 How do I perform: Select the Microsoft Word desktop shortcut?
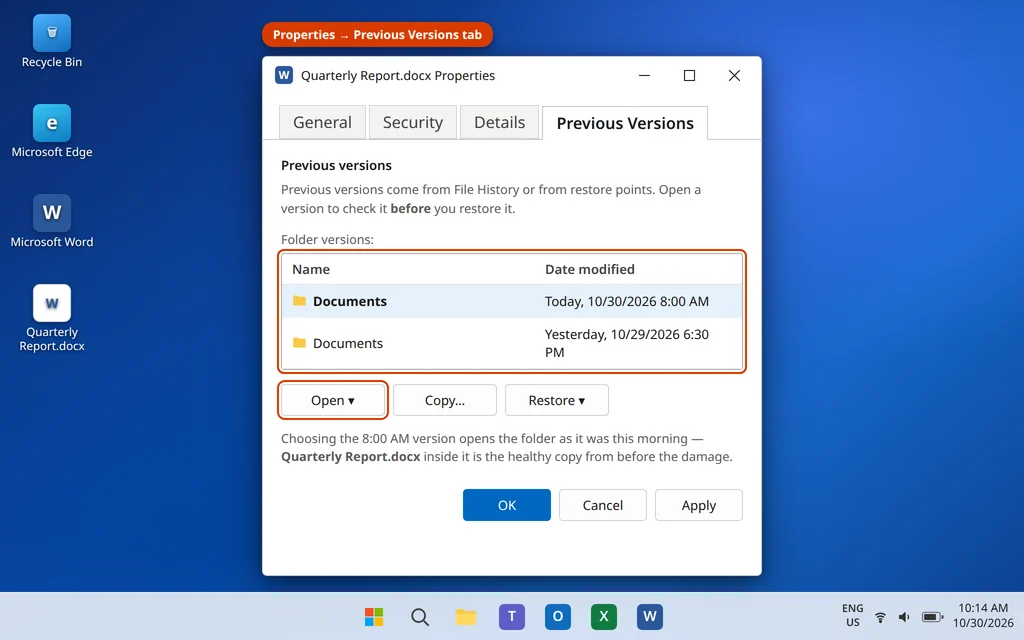pyautogui.click(x=52, y=221)
